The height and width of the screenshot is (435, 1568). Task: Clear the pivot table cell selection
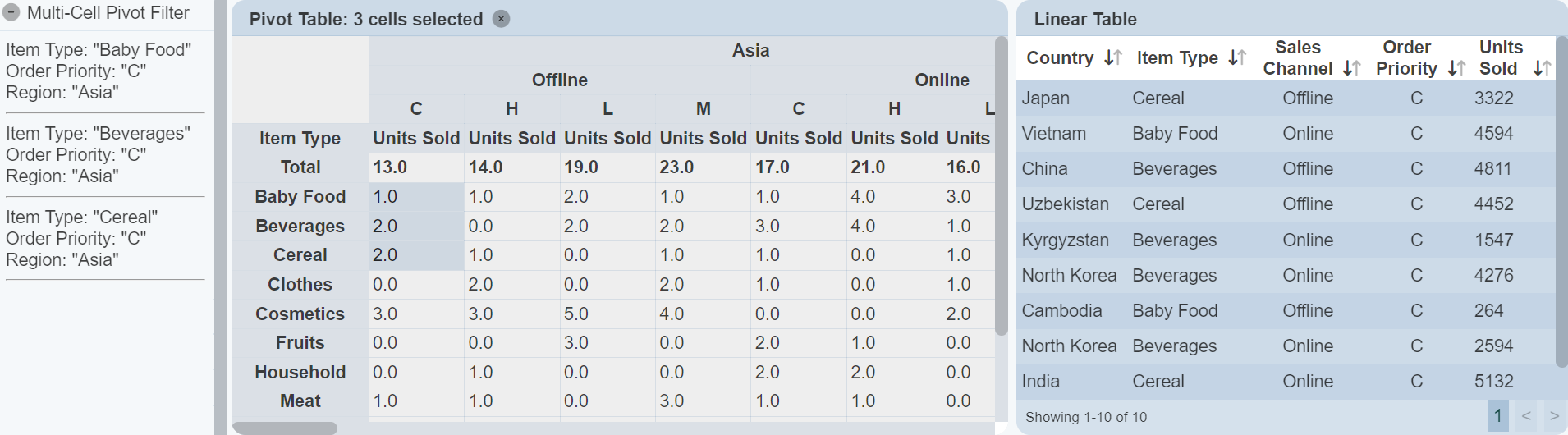click(x=501, y=19)
